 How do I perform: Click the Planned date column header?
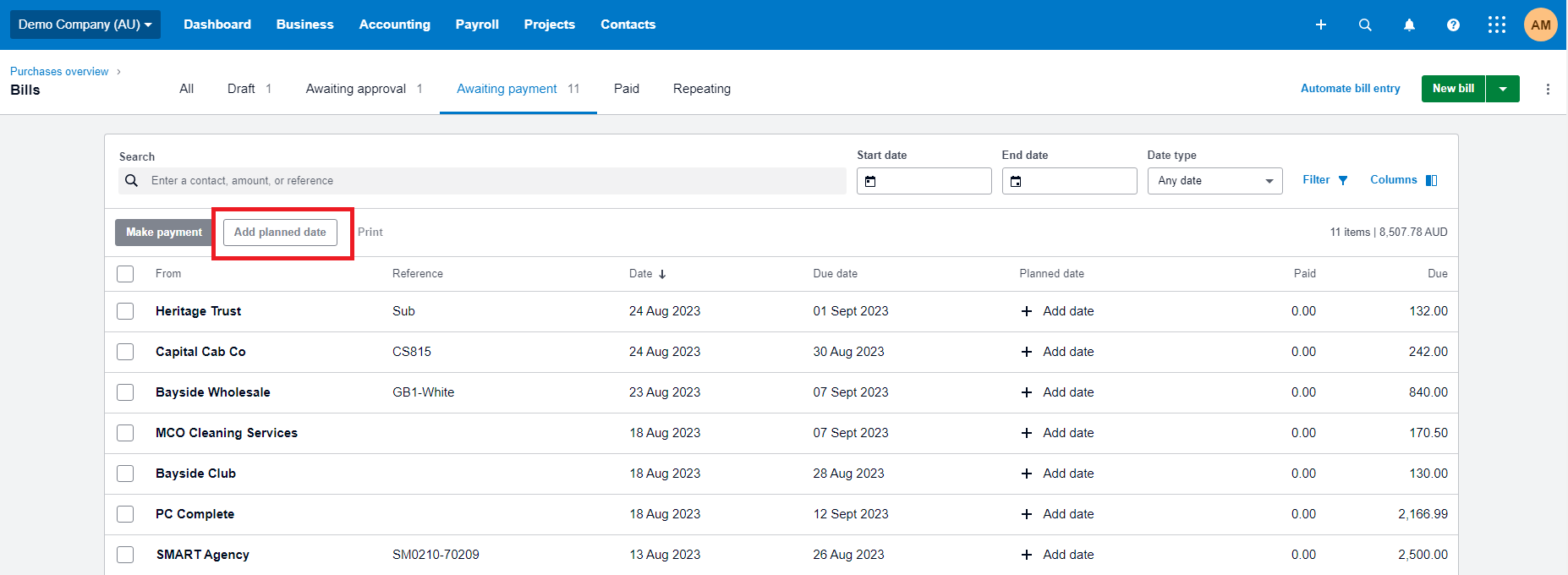point(1052,274)
